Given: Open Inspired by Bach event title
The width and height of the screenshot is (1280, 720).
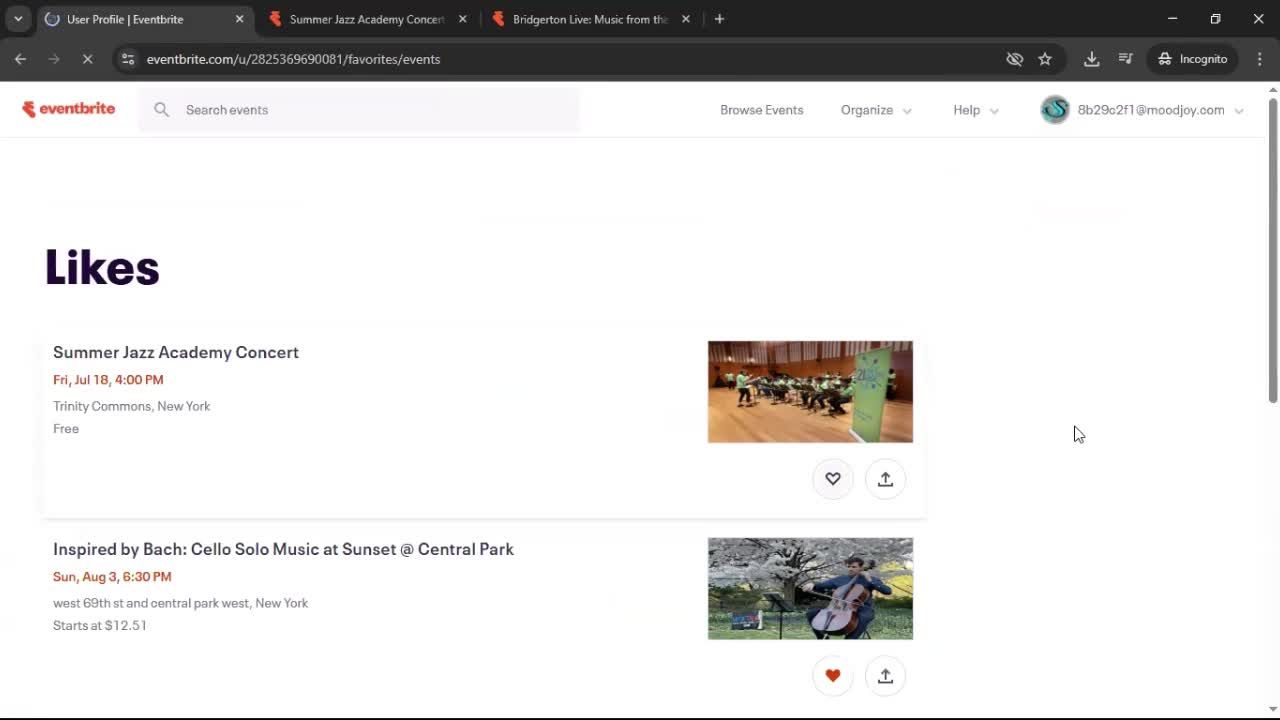Looking at the screenshot, I should click(x=283, y=549).
